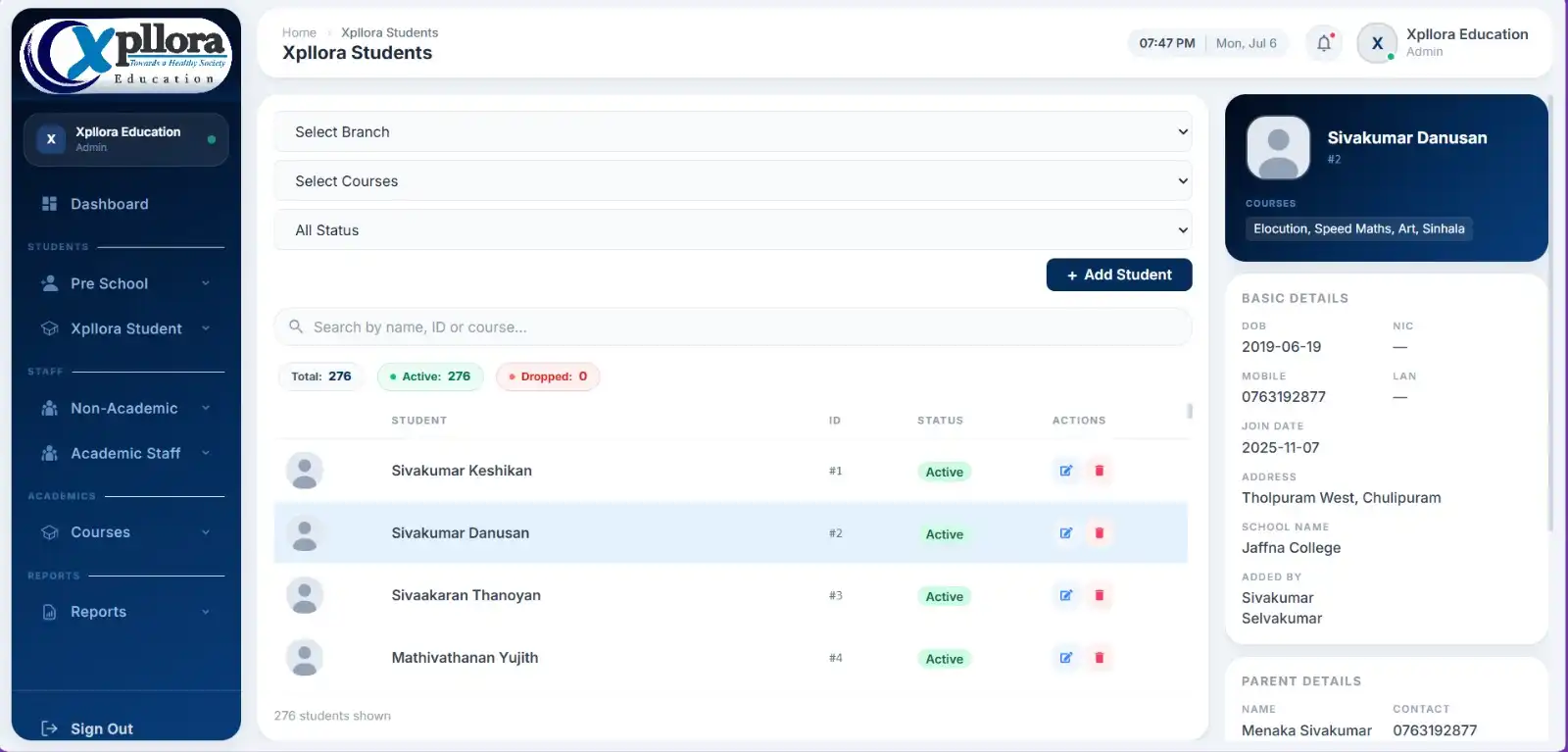Viewport: 1568px width, 752px height.
Task: Click the Courses cap icon
Action: [49, 532]
